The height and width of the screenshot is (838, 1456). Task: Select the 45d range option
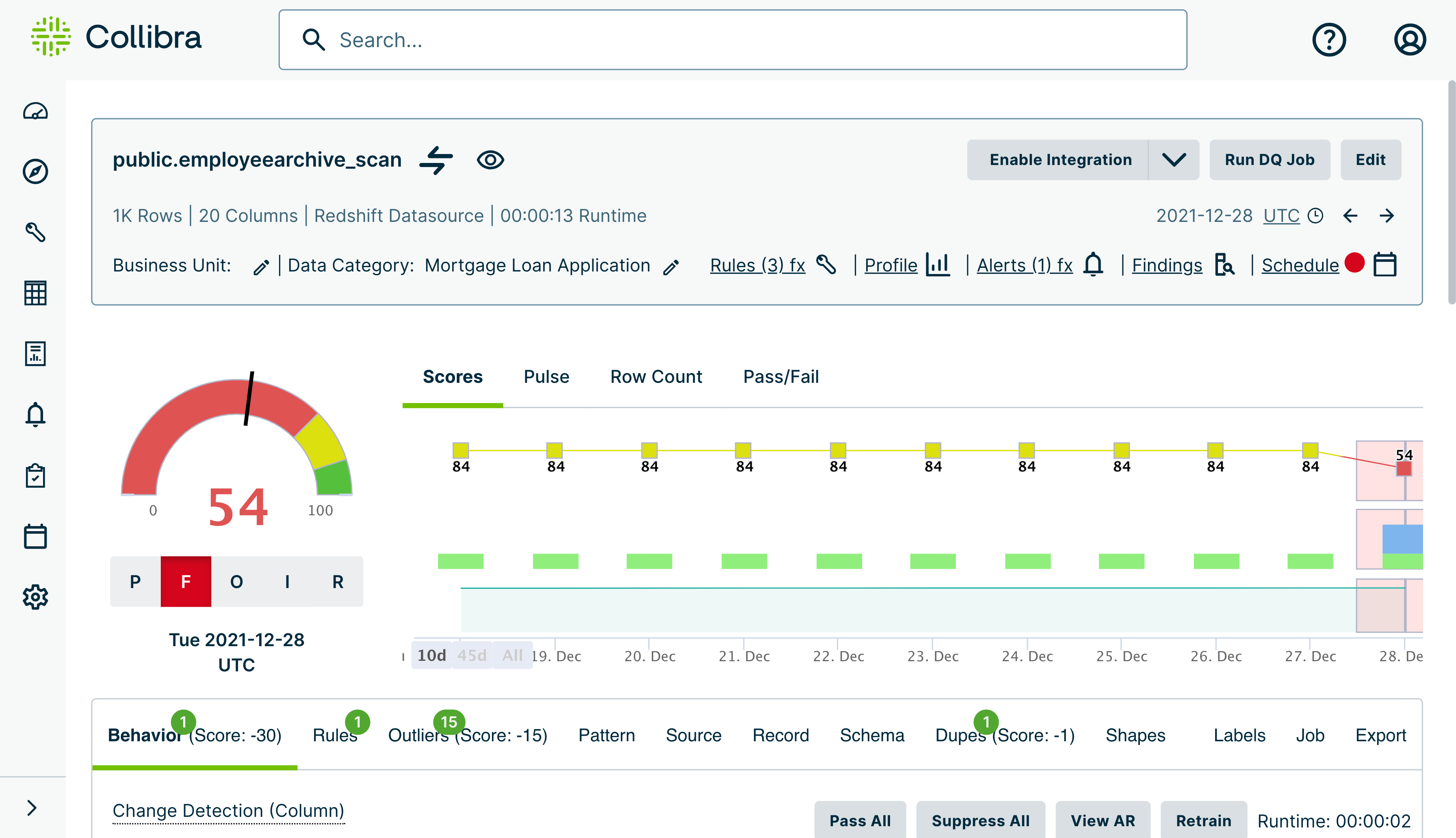[472, 655]
